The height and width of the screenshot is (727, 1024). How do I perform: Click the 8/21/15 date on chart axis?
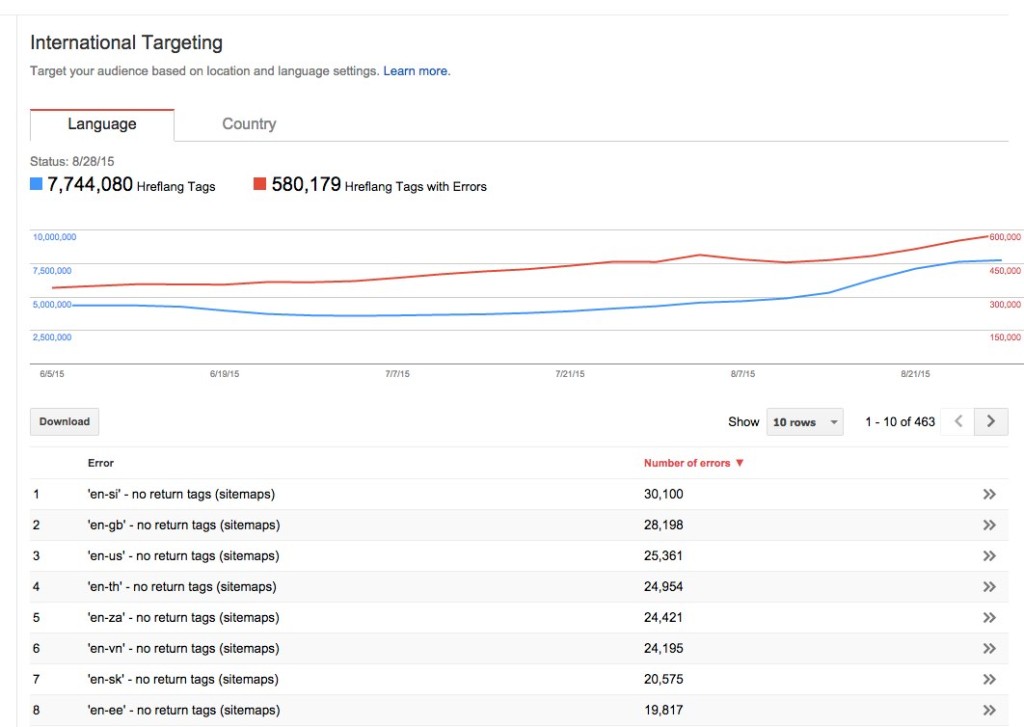[x=915, y=374]
